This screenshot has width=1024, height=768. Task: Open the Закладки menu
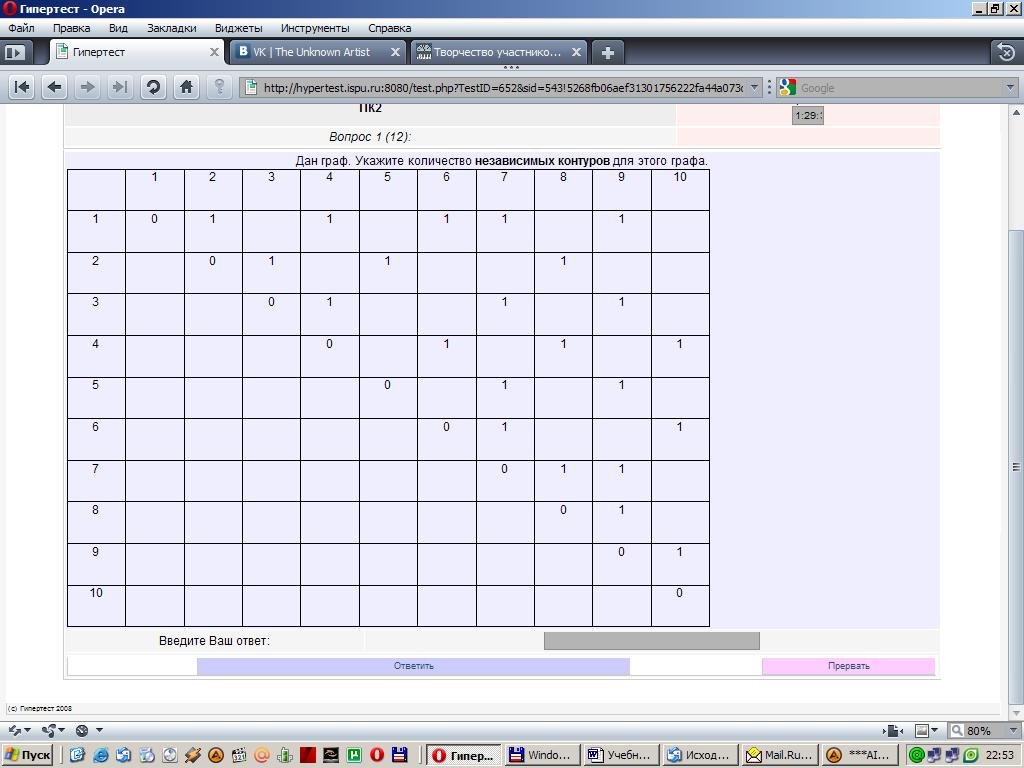point(172,28)
